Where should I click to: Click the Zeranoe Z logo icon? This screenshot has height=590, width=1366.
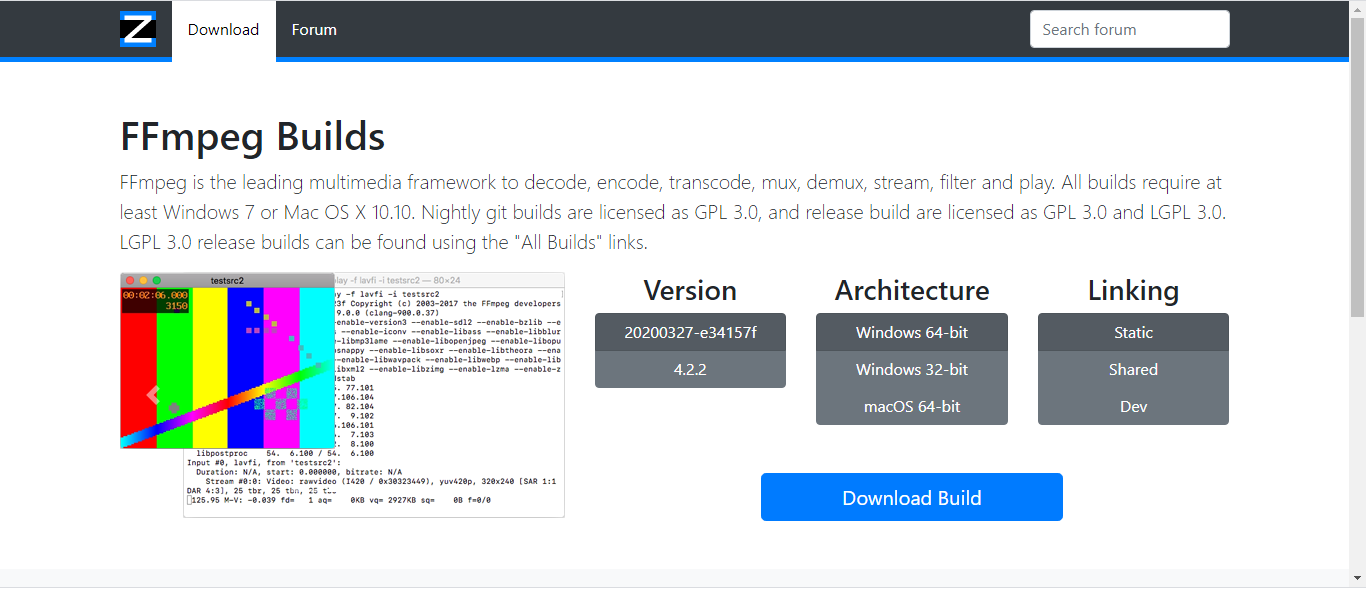pos(138,29)
